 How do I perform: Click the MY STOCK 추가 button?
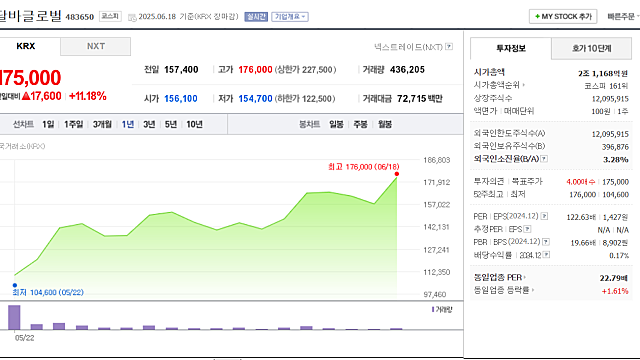tap(563, 16)
